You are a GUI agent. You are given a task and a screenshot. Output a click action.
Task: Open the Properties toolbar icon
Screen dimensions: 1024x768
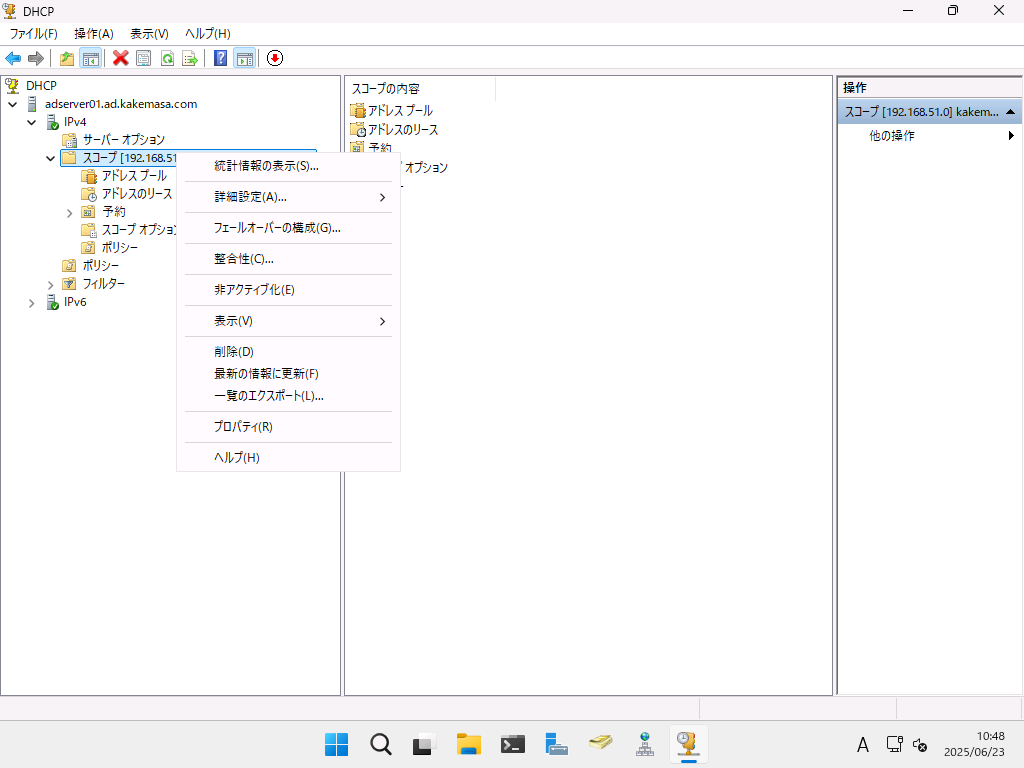coord(144,58)
